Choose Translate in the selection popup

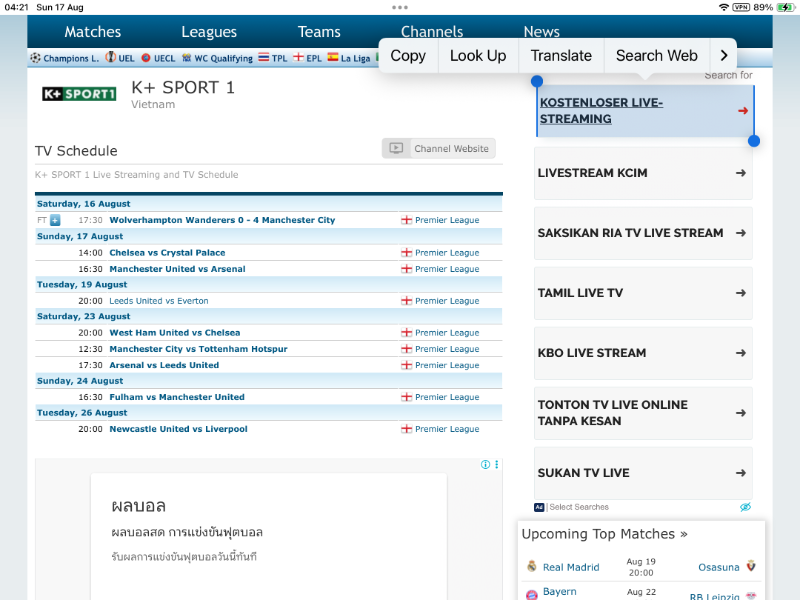561,56
